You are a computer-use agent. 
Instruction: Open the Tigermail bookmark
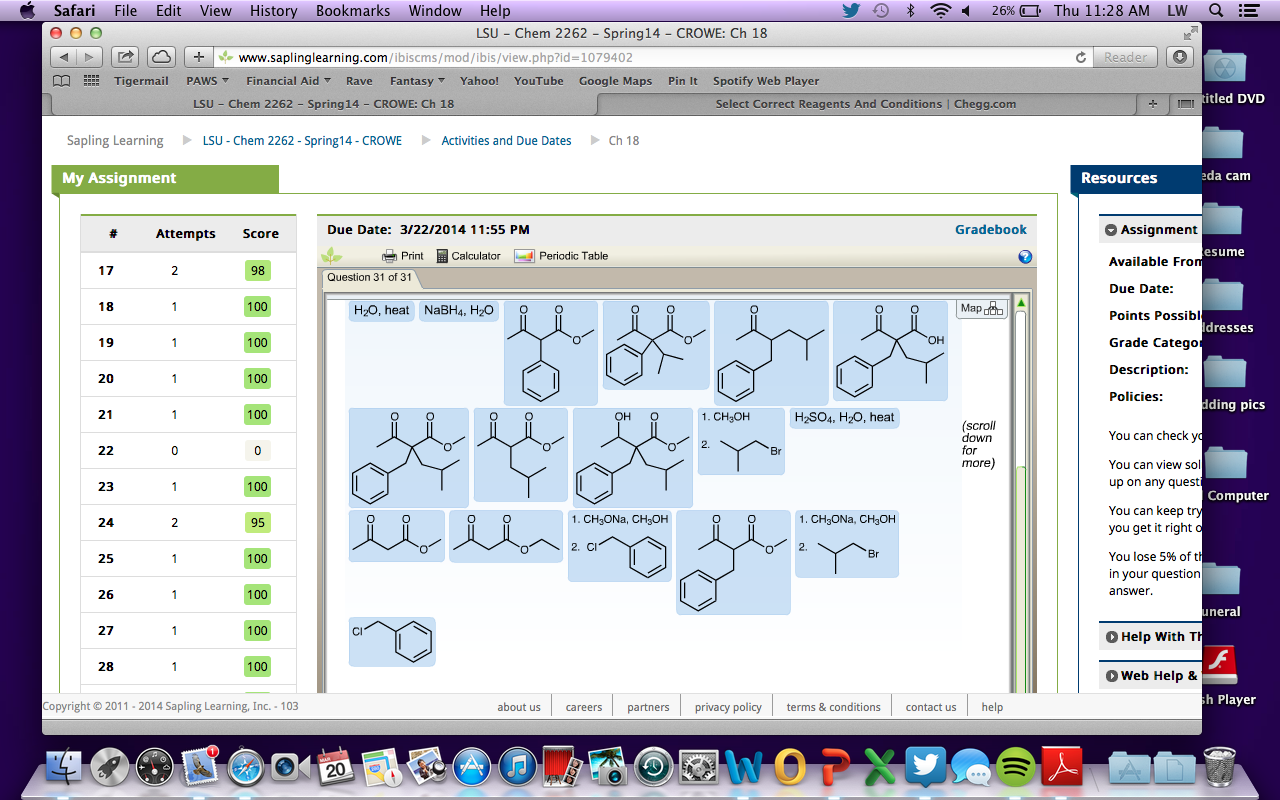(x=141, y=81)
